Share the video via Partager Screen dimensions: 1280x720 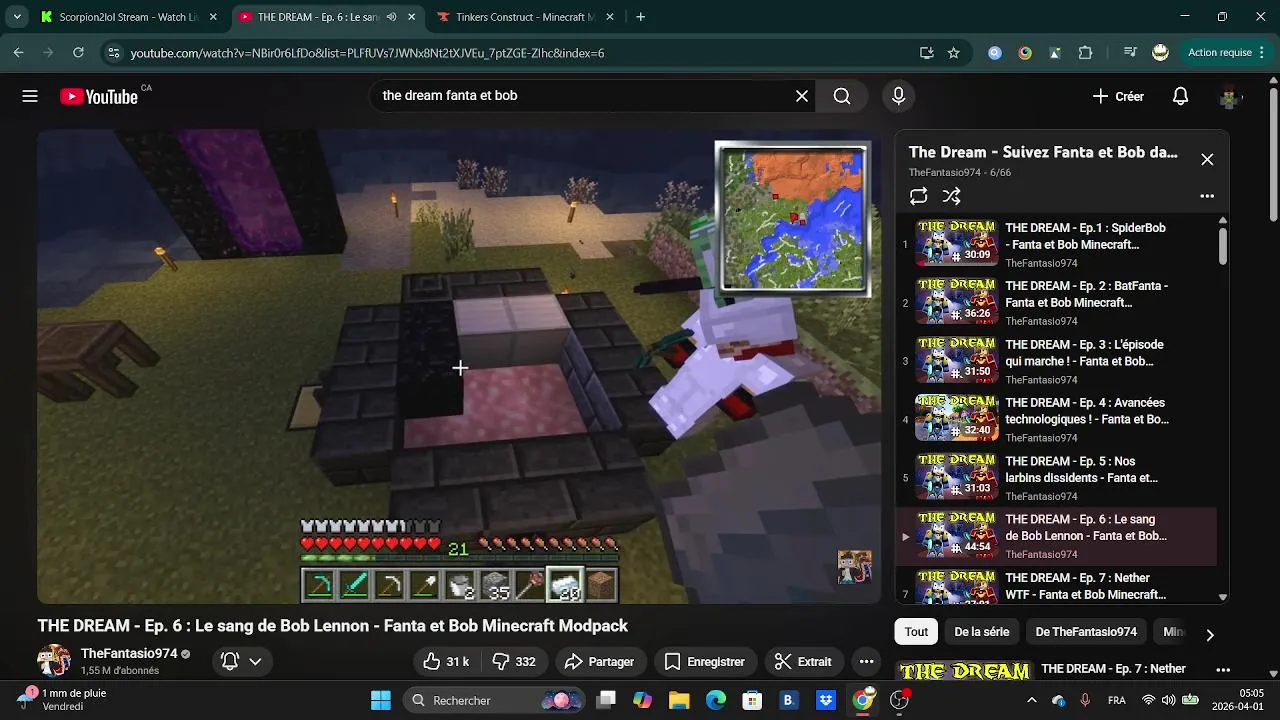pyautogui.click(x=599, y=661)
